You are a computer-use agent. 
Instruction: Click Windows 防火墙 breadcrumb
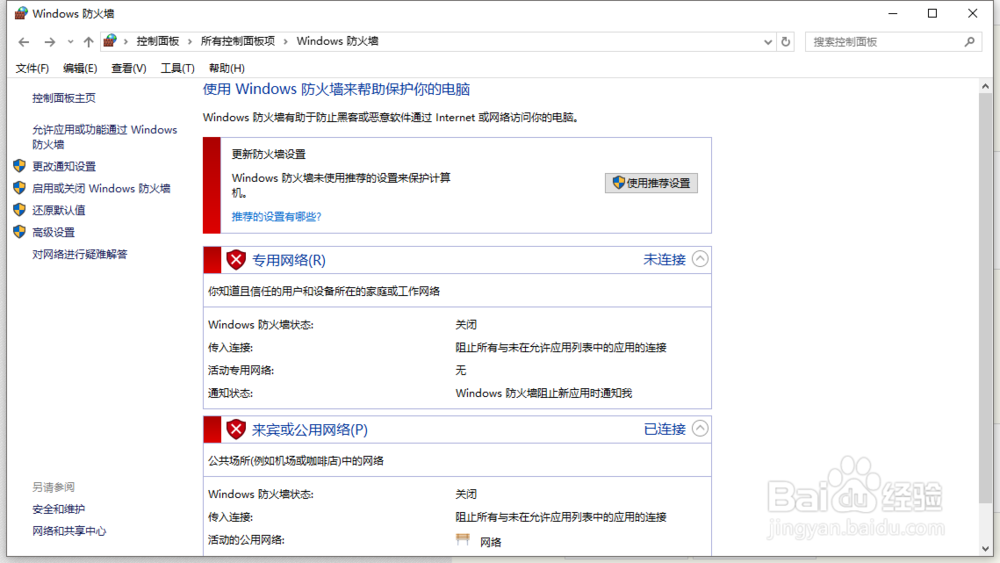pyautogui.click(x=337, y=41)
